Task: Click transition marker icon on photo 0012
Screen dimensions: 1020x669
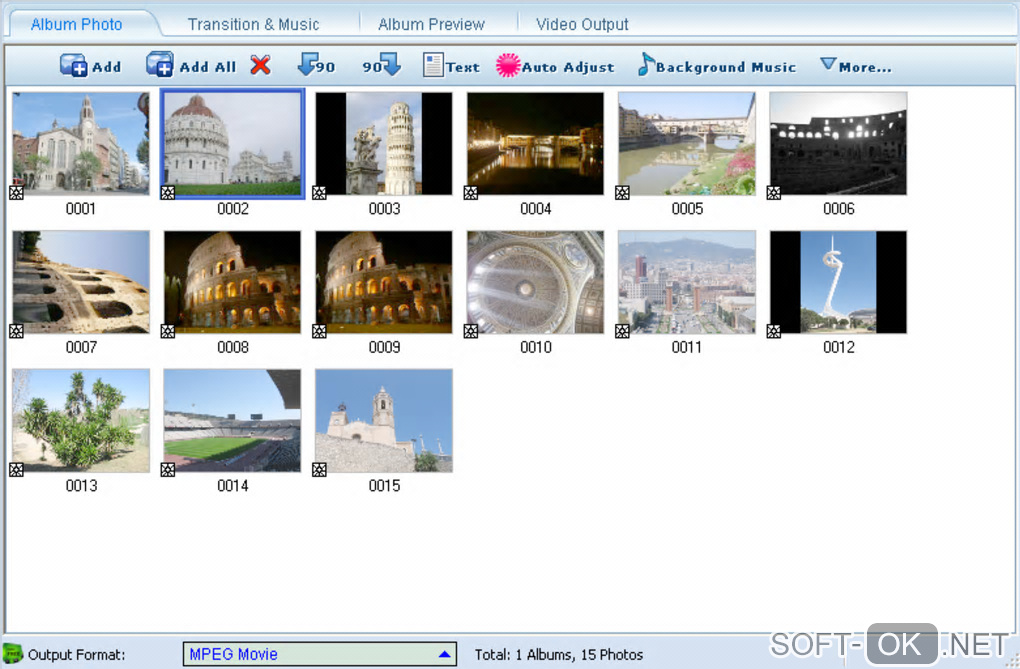Action: pyautogui.click(x=774, y=331)
